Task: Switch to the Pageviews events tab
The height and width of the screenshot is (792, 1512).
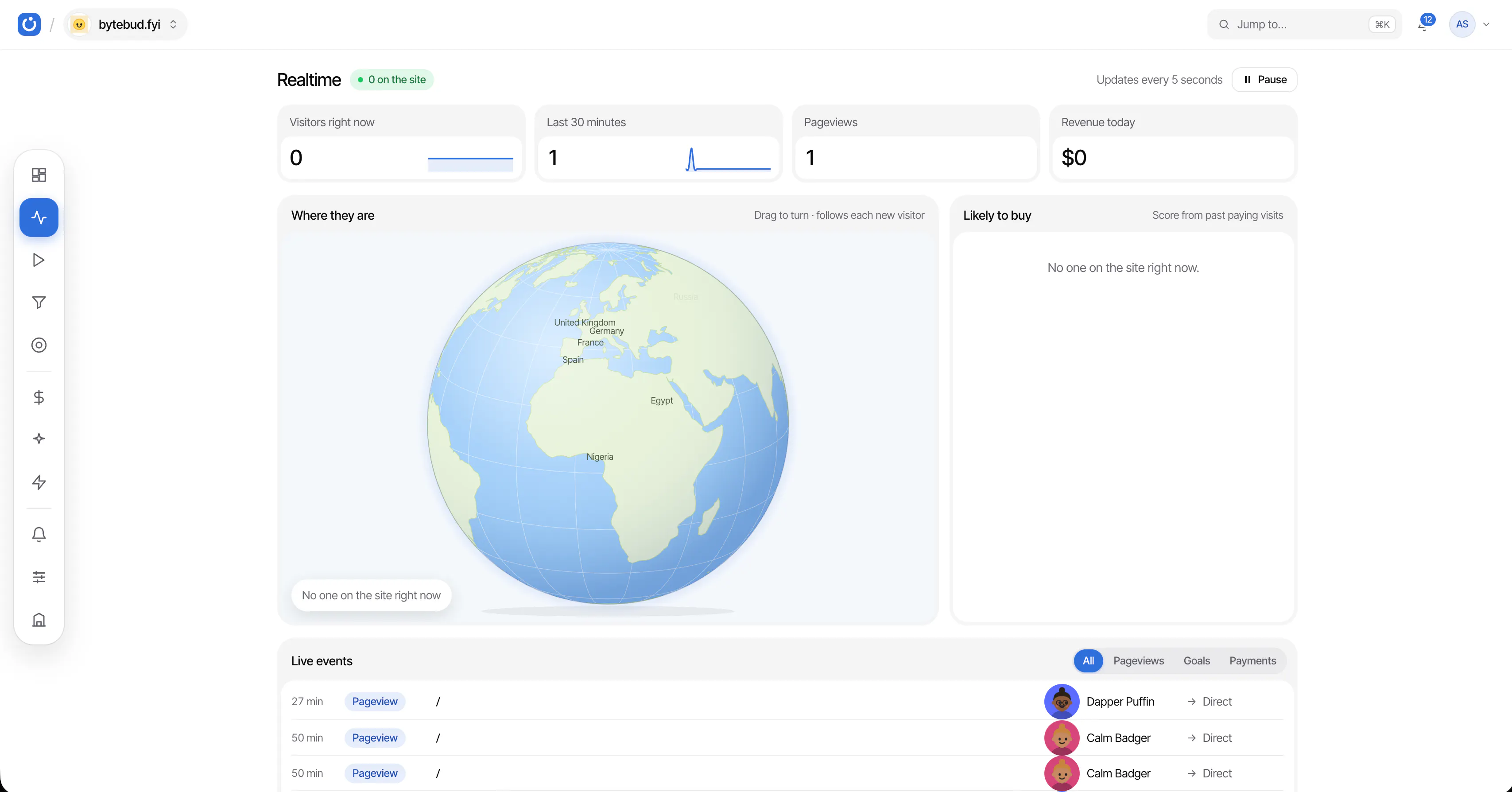Action: (x=1138, y=660)
